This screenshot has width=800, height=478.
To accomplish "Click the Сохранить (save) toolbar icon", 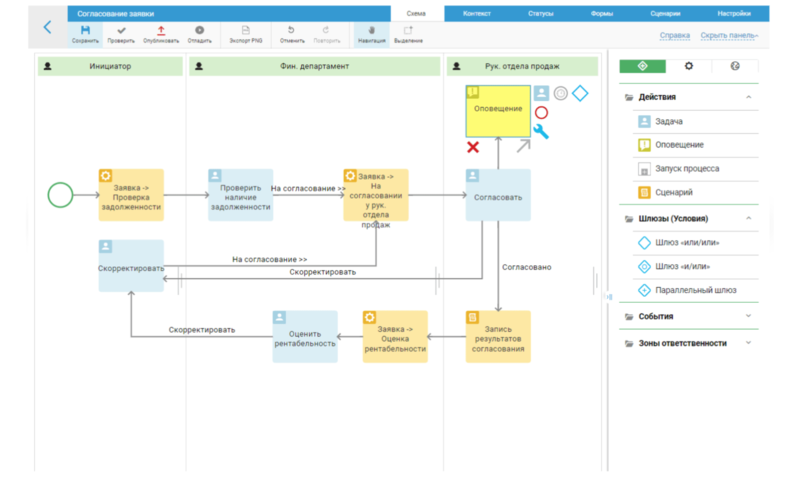I will coord(85,32).
